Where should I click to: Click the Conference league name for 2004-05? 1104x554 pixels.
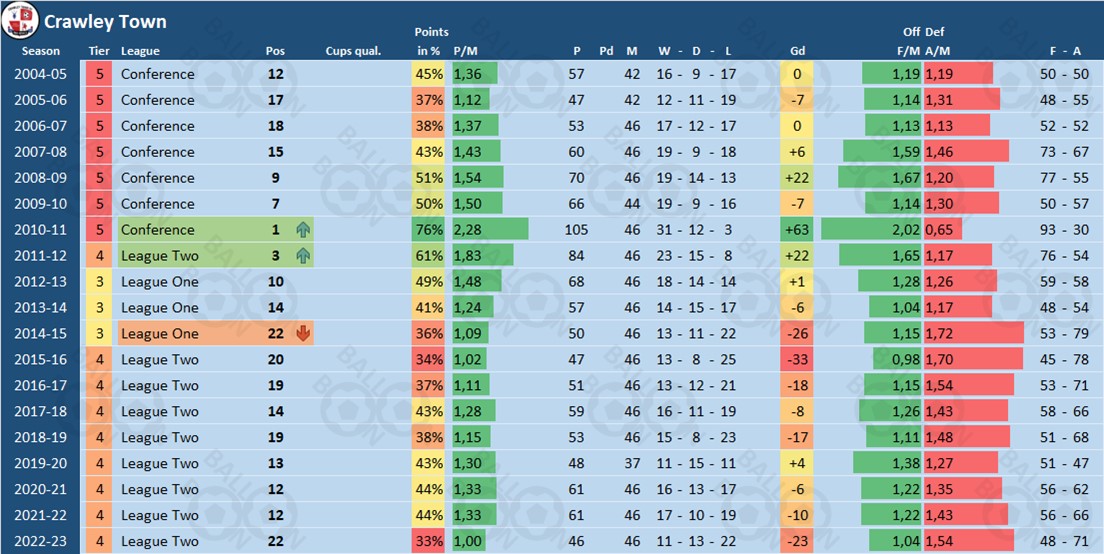click(x=158, y=74)
